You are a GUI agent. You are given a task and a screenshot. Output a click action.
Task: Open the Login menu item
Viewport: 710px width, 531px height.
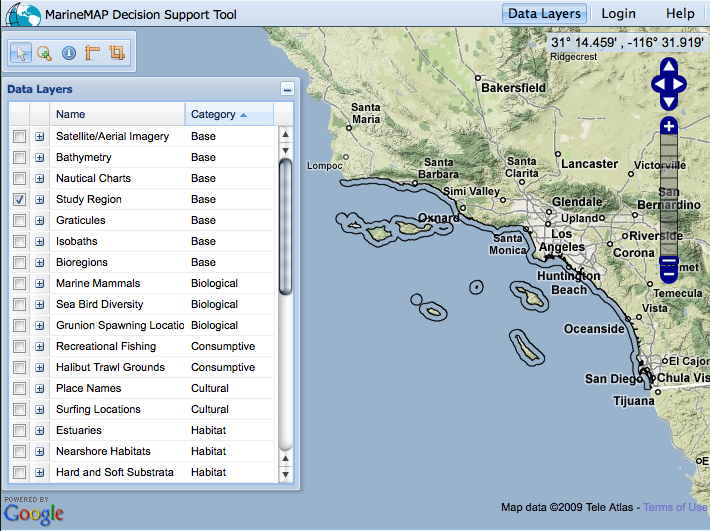618,14
